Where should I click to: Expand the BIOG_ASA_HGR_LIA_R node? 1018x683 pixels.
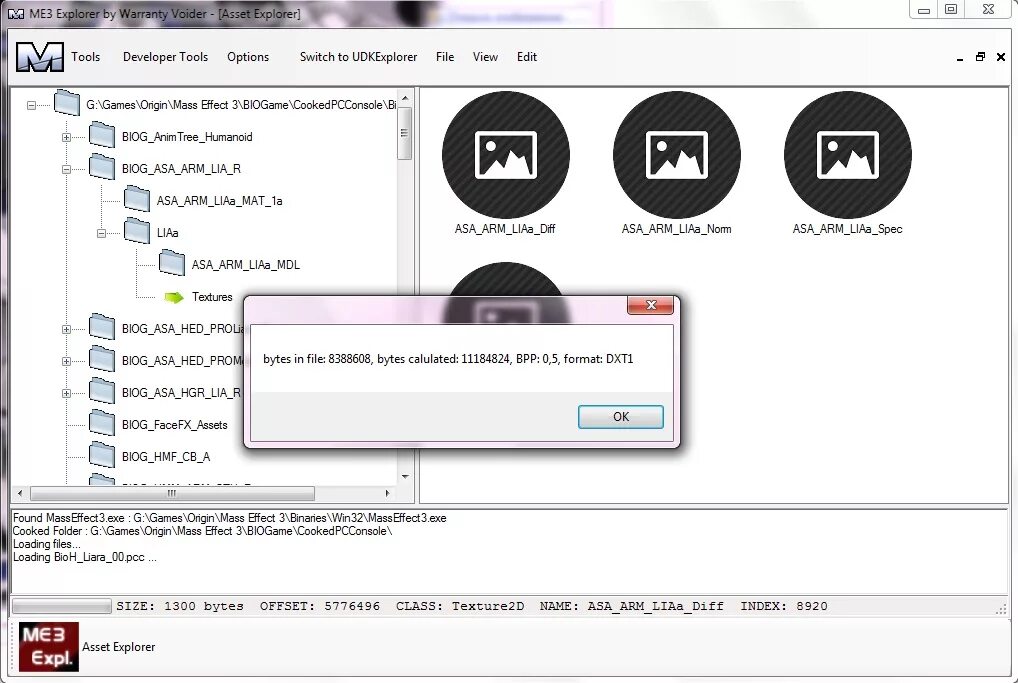[66, 393]
